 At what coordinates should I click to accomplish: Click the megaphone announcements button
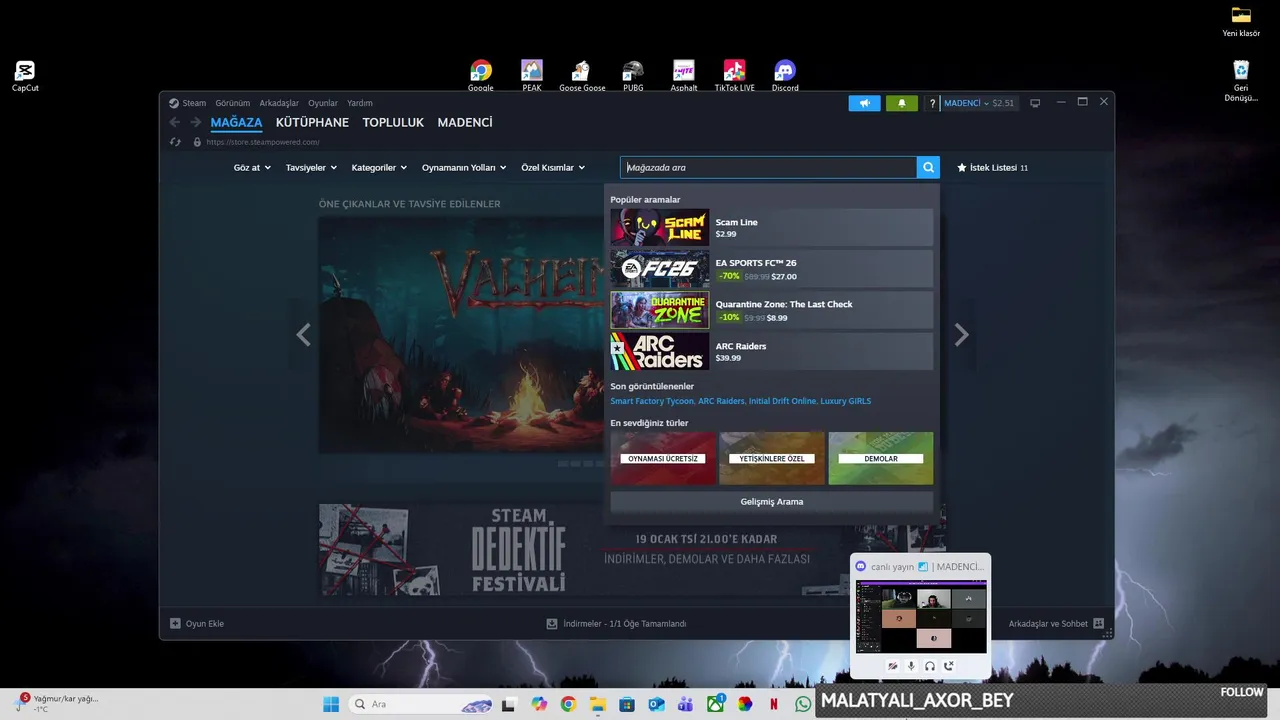(x=864, y=103)
